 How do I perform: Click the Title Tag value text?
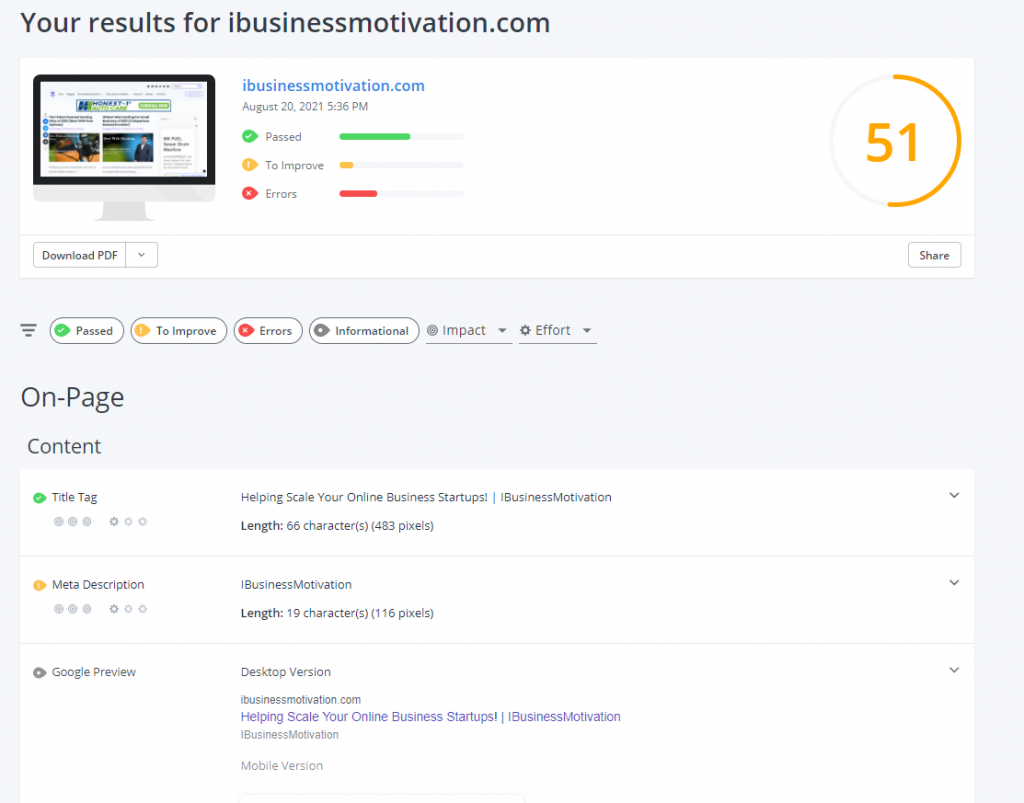(426, 497)
